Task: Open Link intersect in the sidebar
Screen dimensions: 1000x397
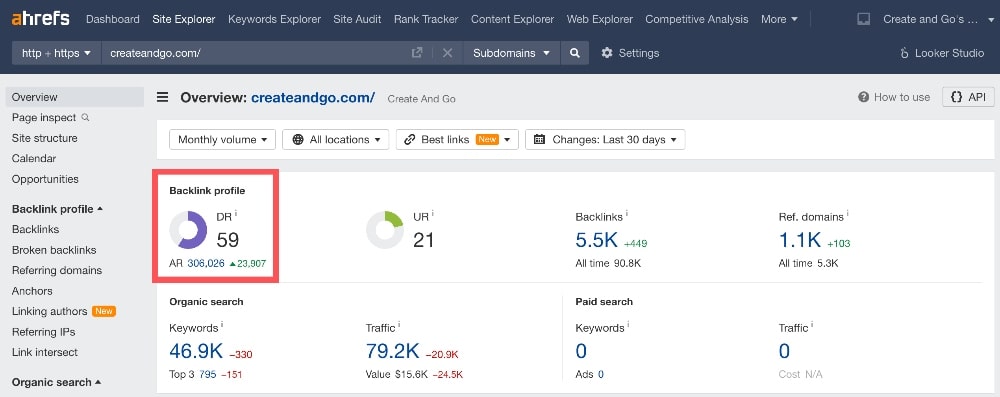Action: pyautogui.click(x=45, y=352)
